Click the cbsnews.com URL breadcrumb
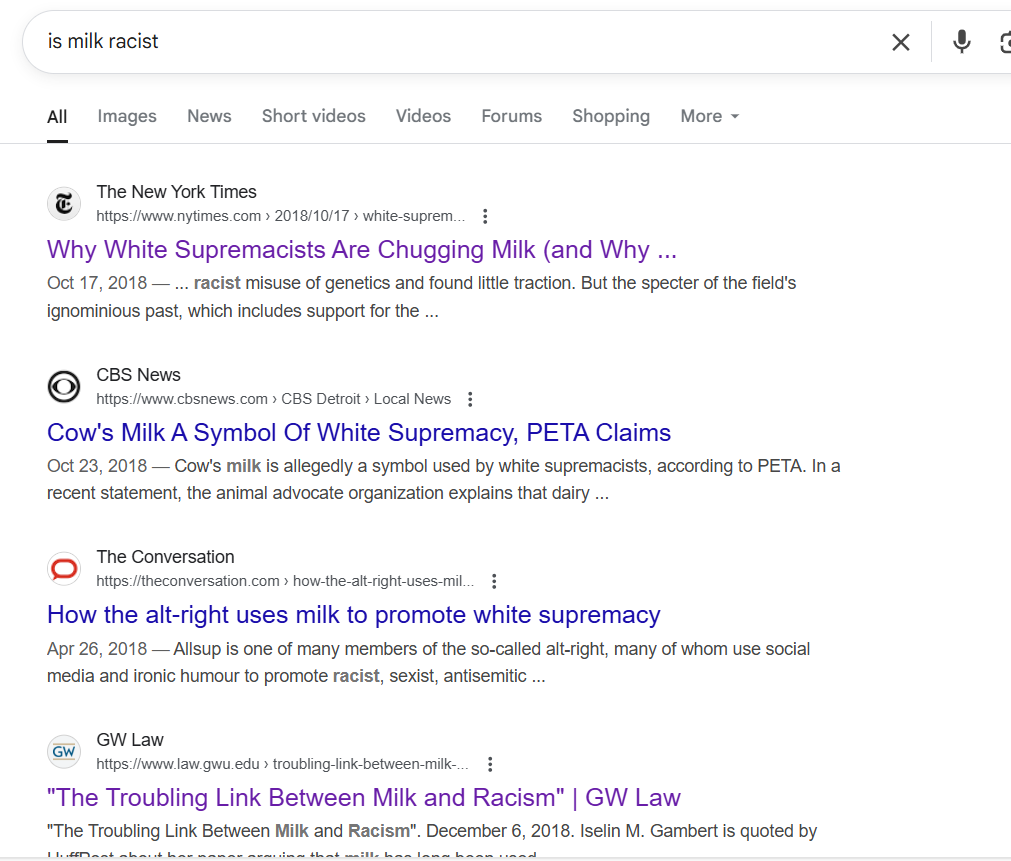Viewport: 1011px width, 861px height. (x=273, y=399)
